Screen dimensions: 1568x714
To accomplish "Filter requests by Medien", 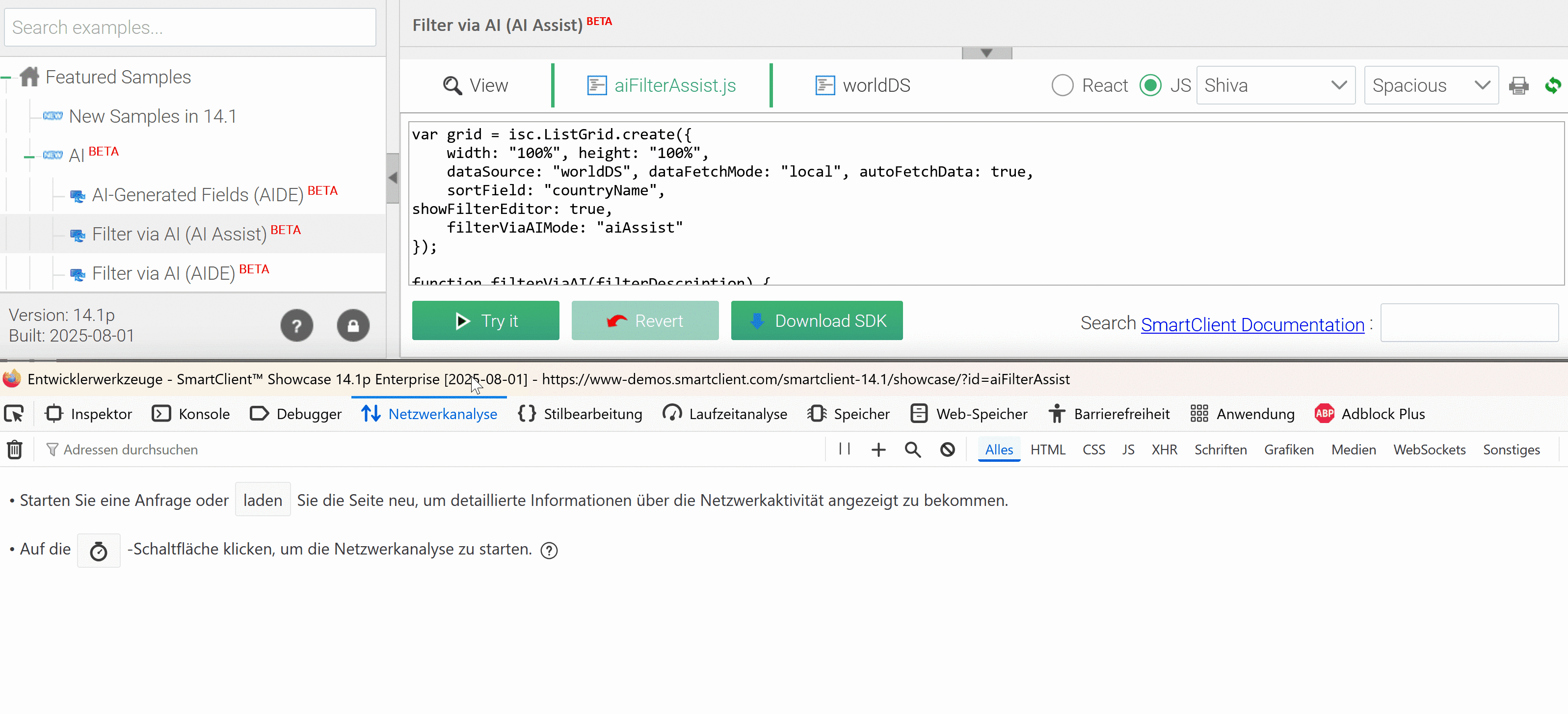I will pos(1353,450).
